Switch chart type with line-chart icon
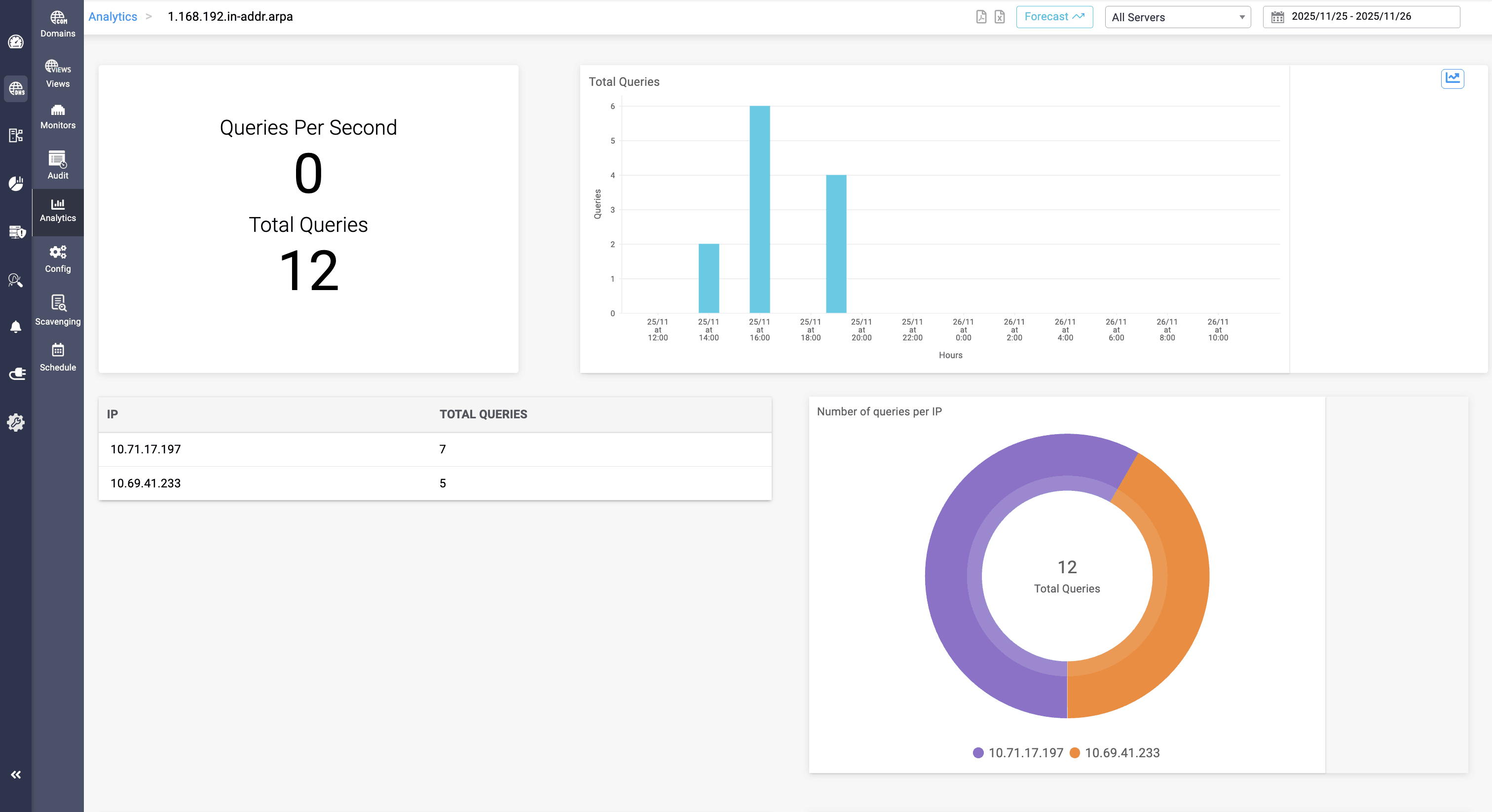1492x812 pixels. 1452,78
